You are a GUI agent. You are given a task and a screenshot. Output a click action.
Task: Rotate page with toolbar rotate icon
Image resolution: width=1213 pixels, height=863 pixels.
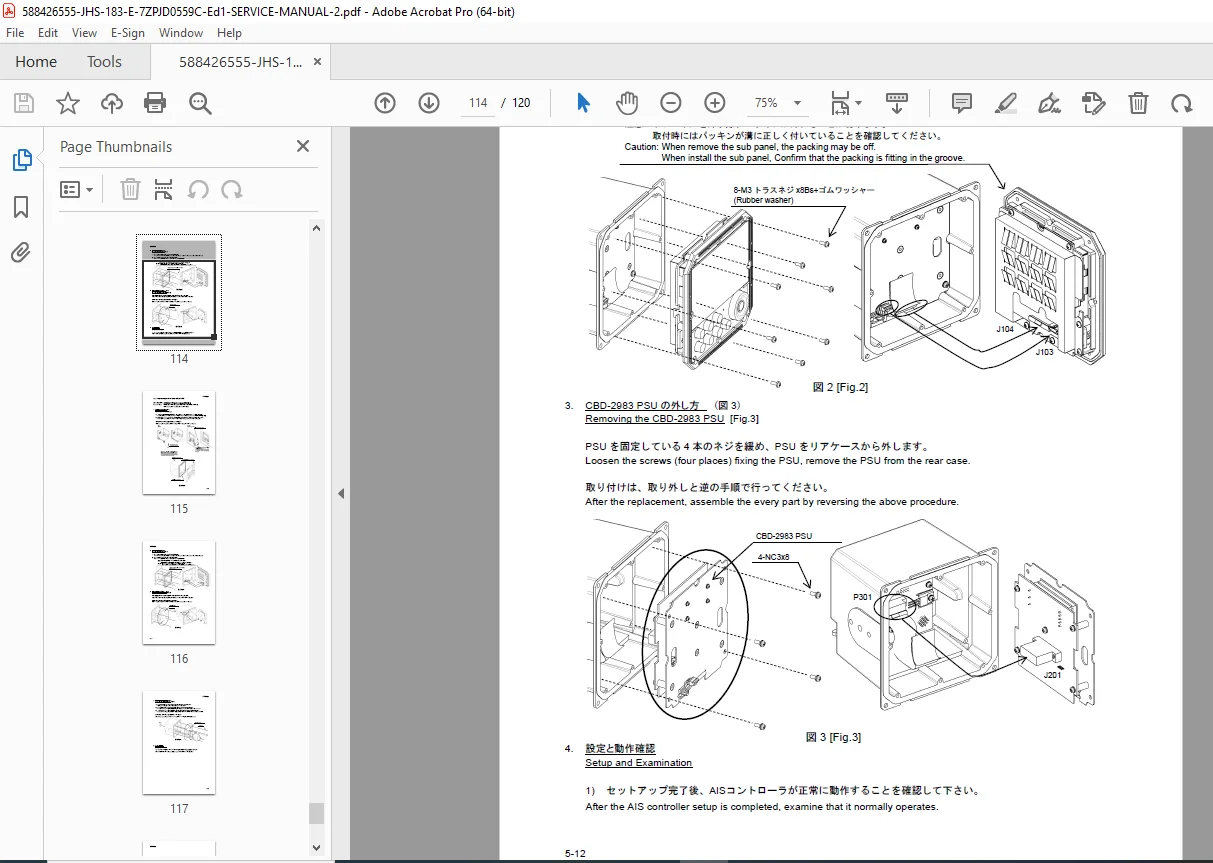[x=1182, y=103]
